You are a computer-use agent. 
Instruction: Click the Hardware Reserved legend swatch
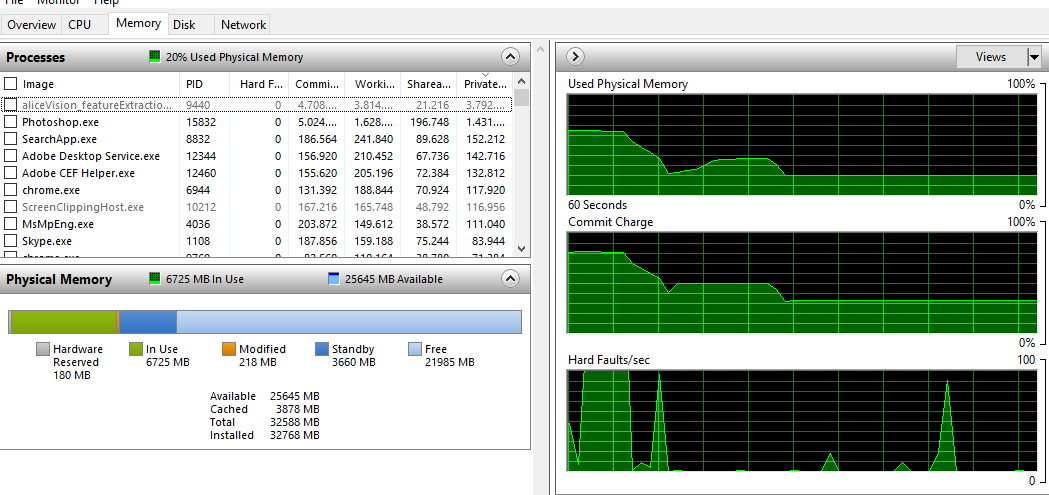pos(43,349)
